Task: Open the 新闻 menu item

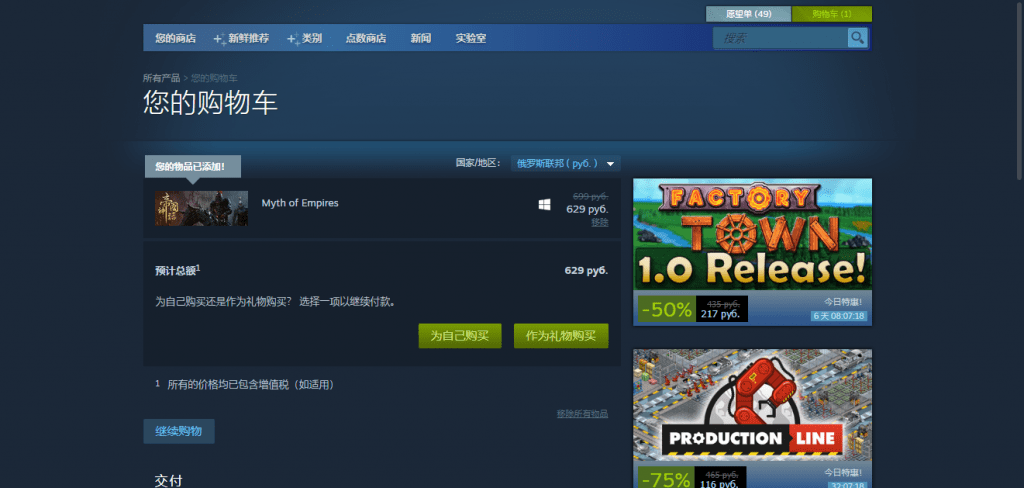Action: pyautogui.click(x=421, y=39)
